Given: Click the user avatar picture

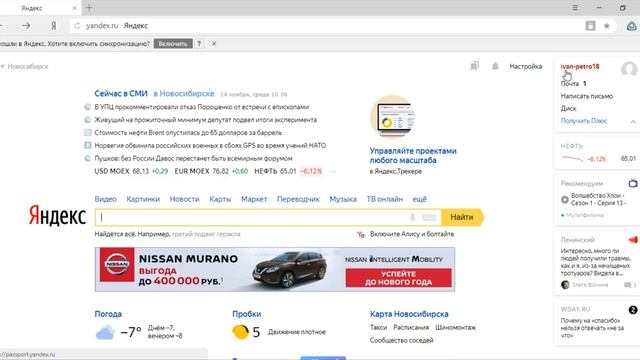Looking at the screenshot, I should click(x=629, y=69).
